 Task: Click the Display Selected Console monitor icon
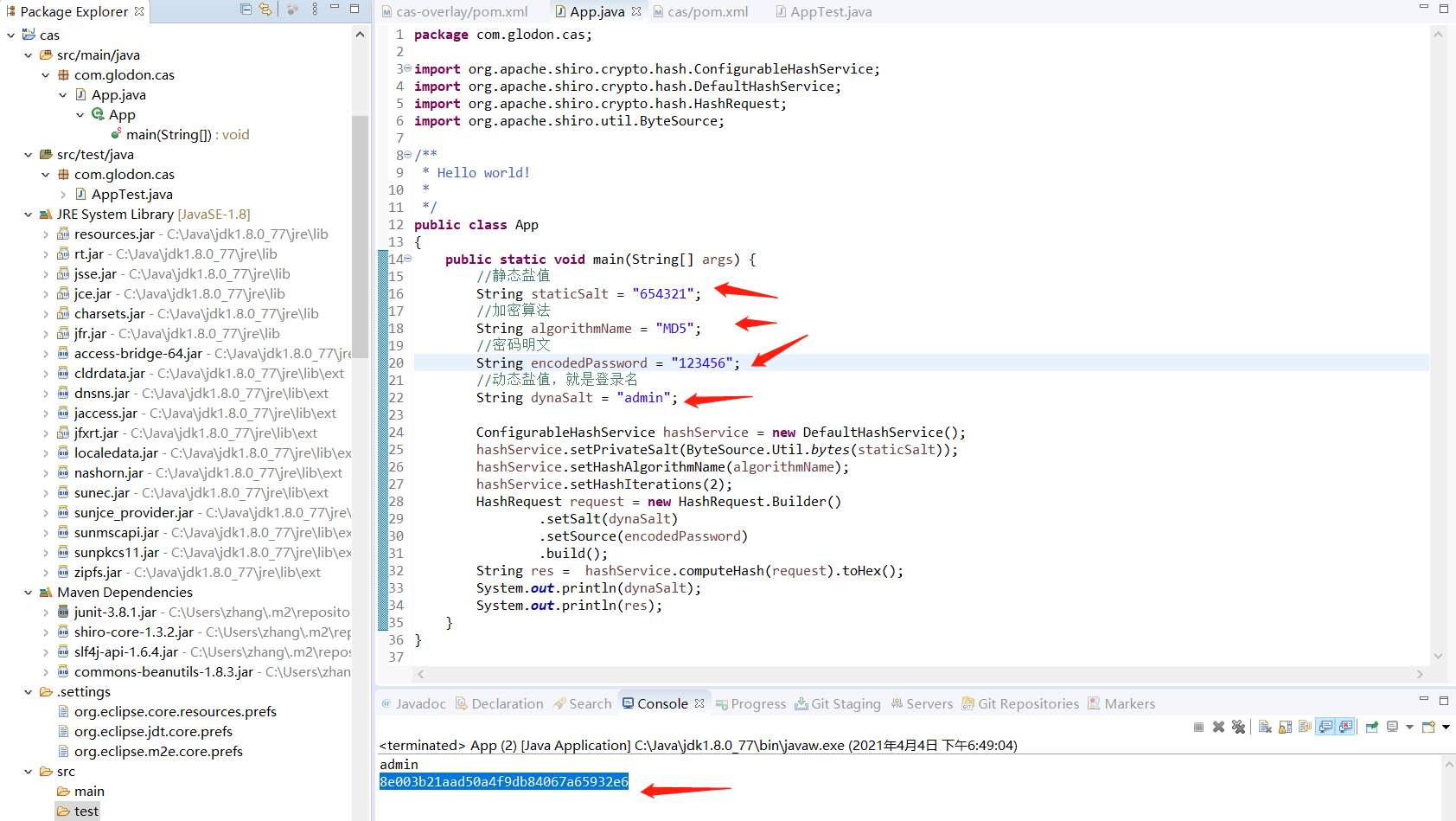pyautogui.click(x=1392, y=727)
